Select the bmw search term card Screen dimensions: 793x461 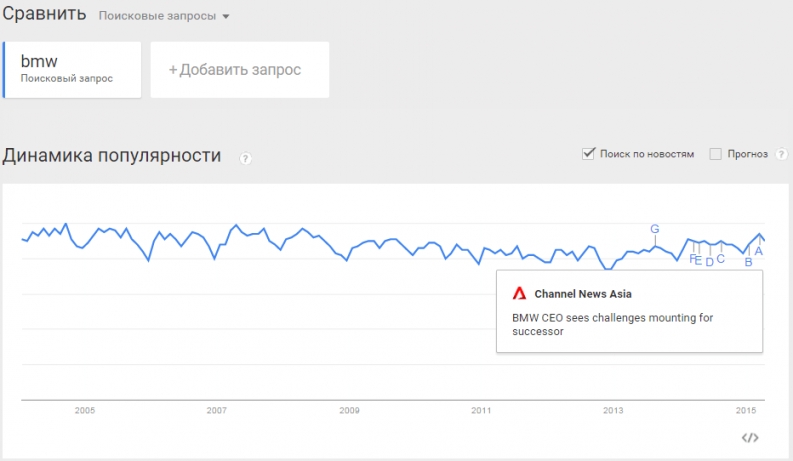(x=72, y=70)
